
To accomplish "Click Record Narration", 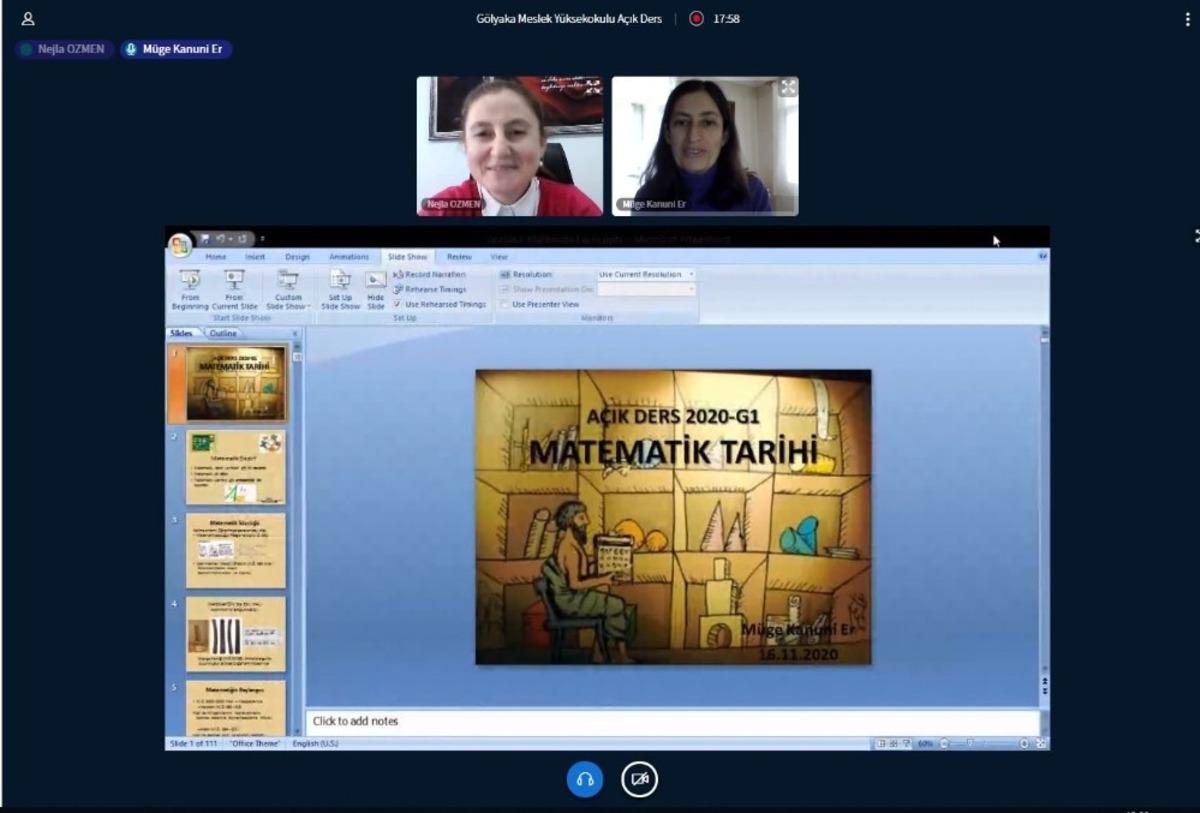I will [x=432, y=275].
